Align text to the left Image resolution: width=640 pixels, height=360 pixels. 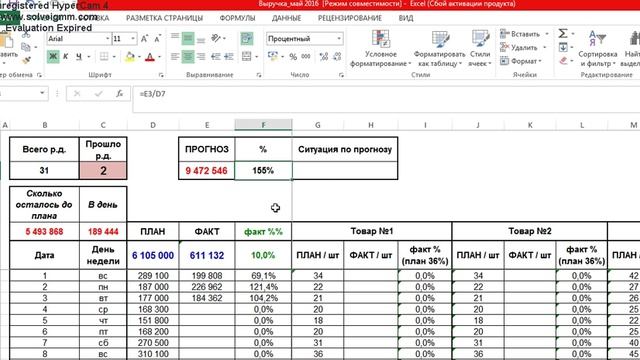click(175, 57)
